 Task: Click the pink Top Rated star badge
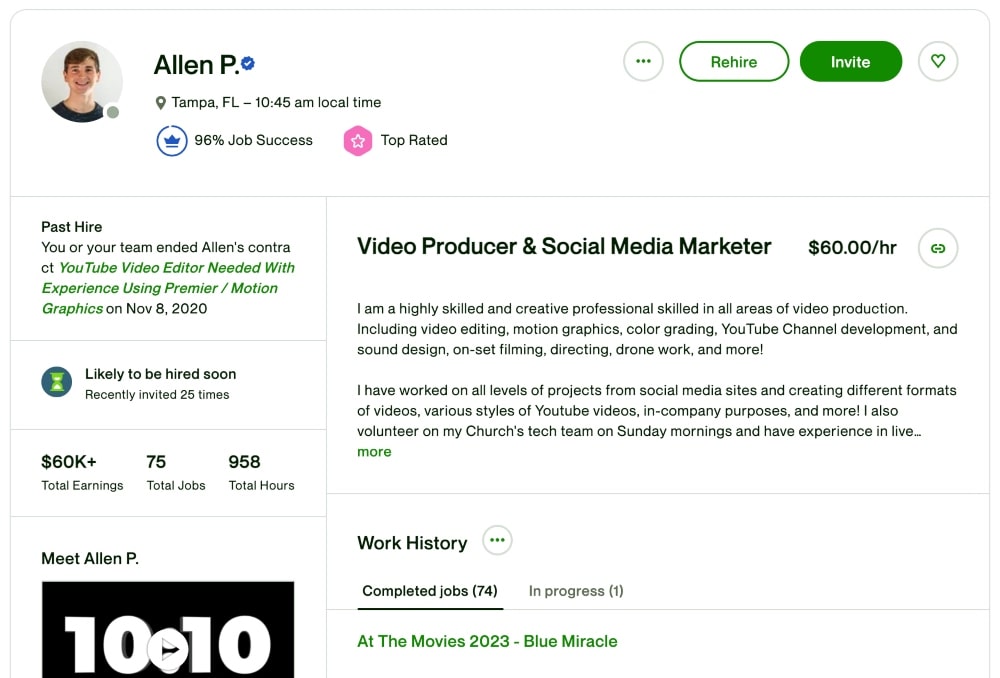[x=358, y=141]
